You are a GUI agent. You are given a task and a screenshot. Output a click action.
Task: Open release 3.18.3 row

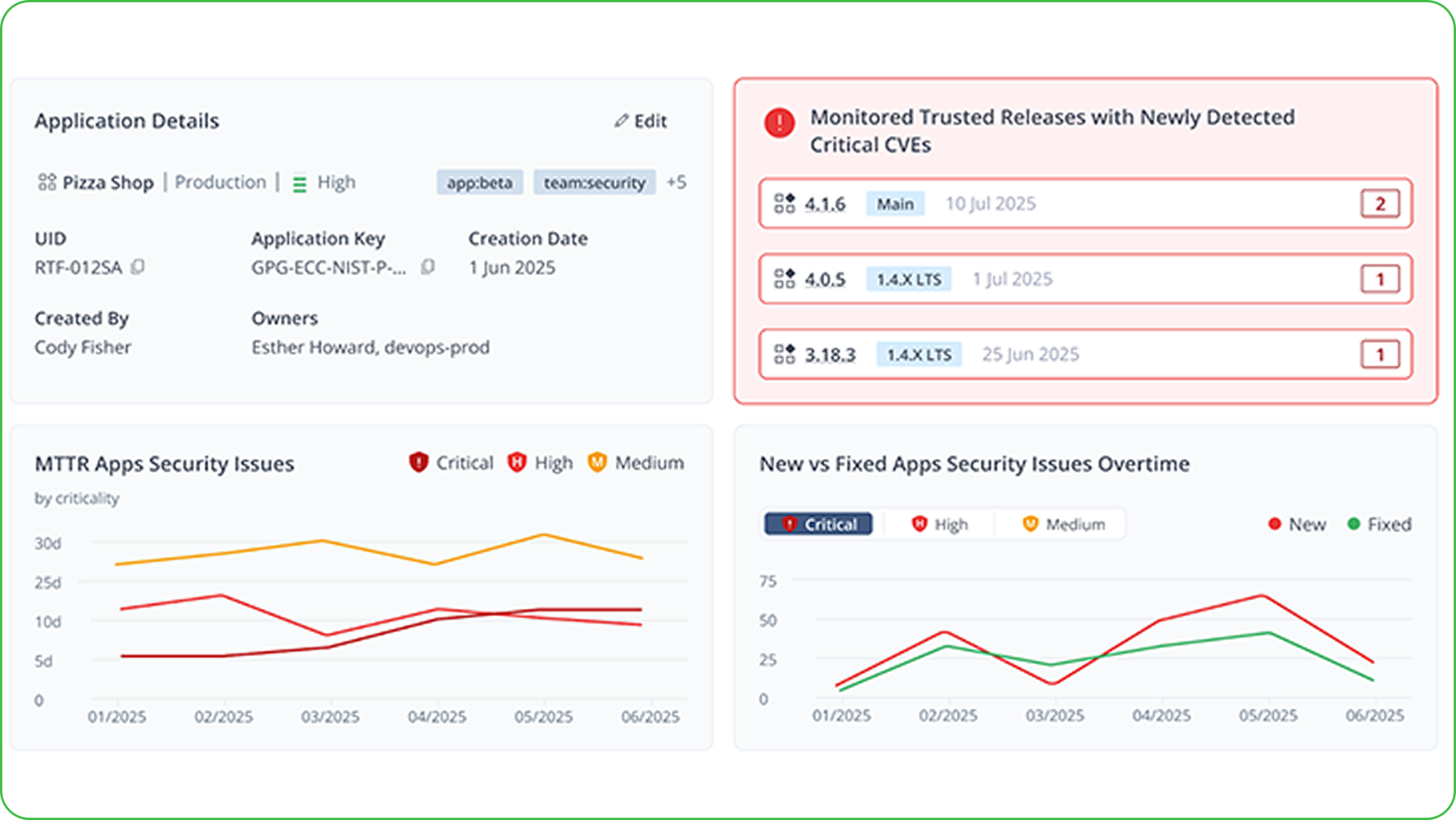(x=1086, y=355)
